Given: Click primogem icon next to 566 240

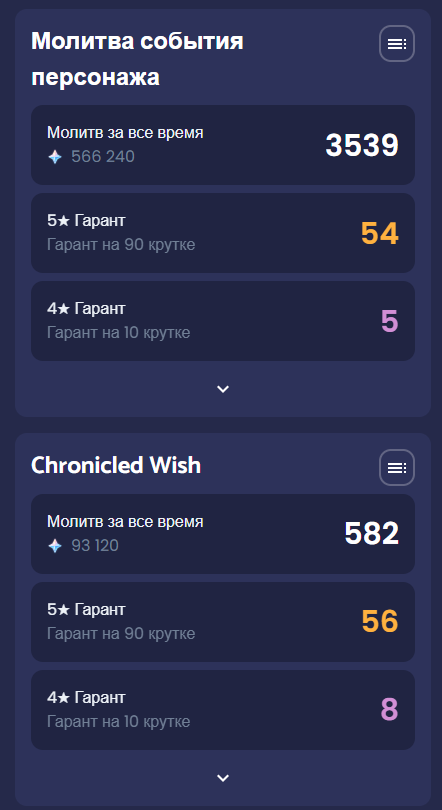Looking at the screenshot, I should click(x=55, y=157).
